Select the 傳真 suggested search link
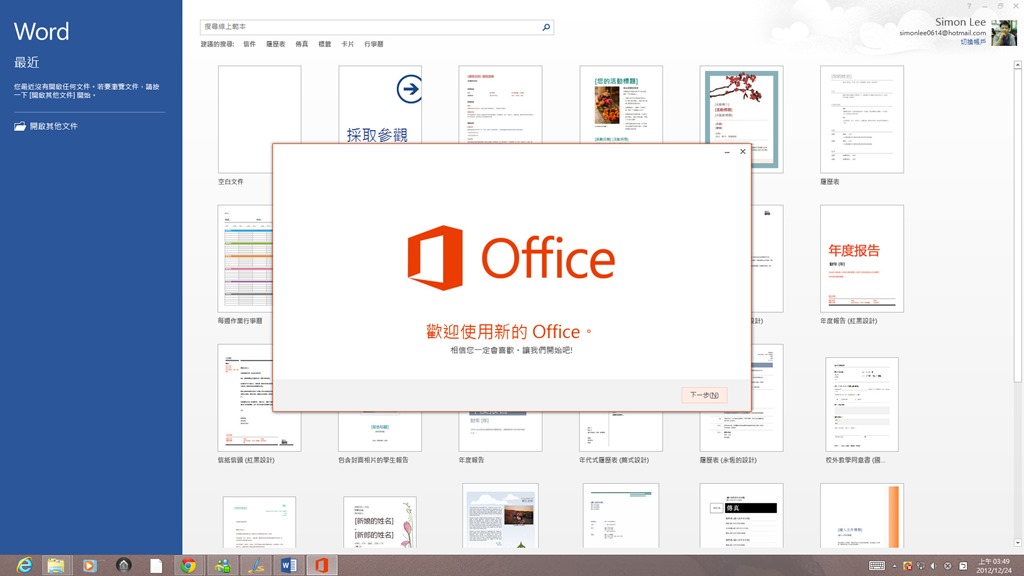Screen dimensions: 1024x576 (x=302, y=44)
